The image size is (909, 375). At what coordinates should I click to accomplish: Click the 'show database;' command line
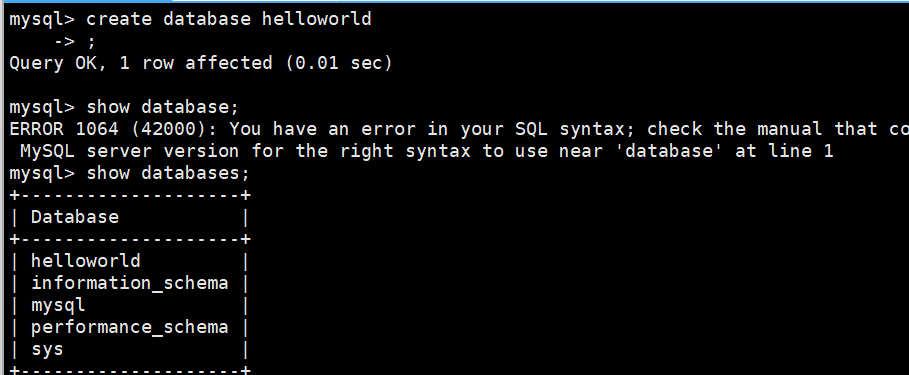coord(124,107)
